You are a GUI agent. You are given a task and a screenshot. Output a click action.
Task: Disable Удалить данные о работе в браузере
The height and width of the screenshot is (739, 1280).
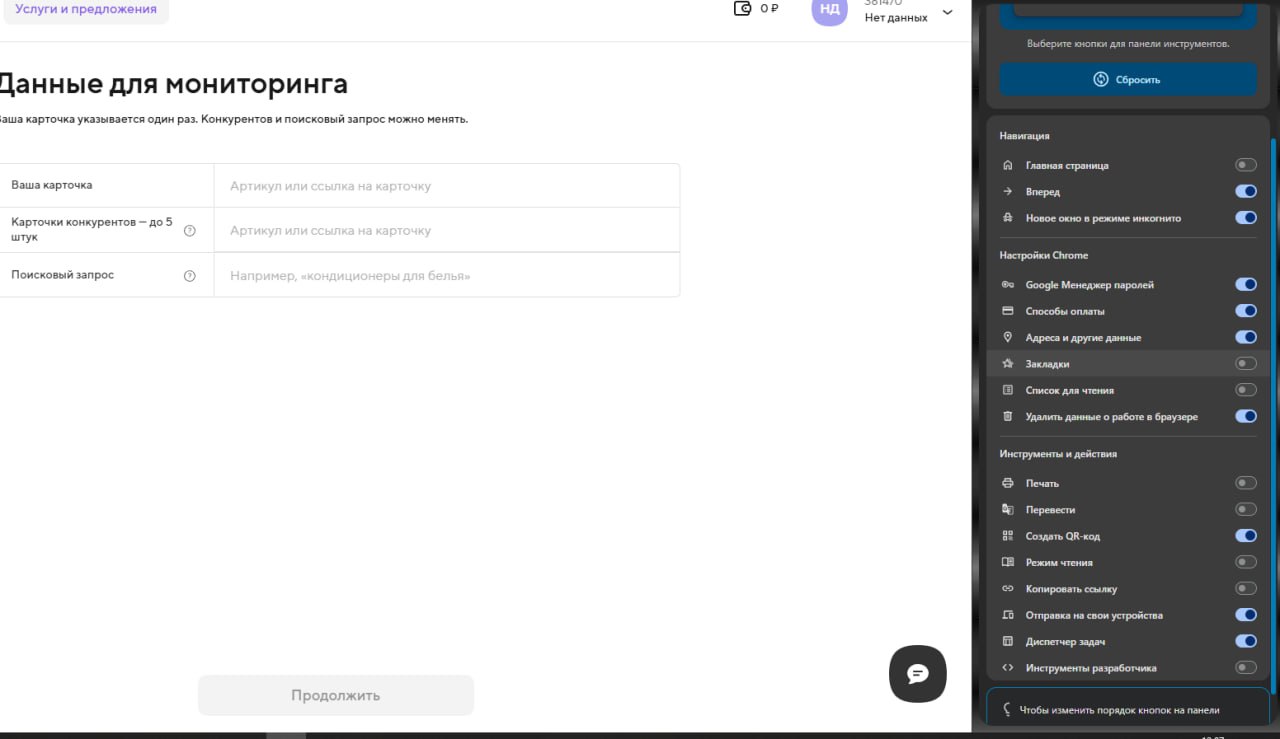[1246, 416]
